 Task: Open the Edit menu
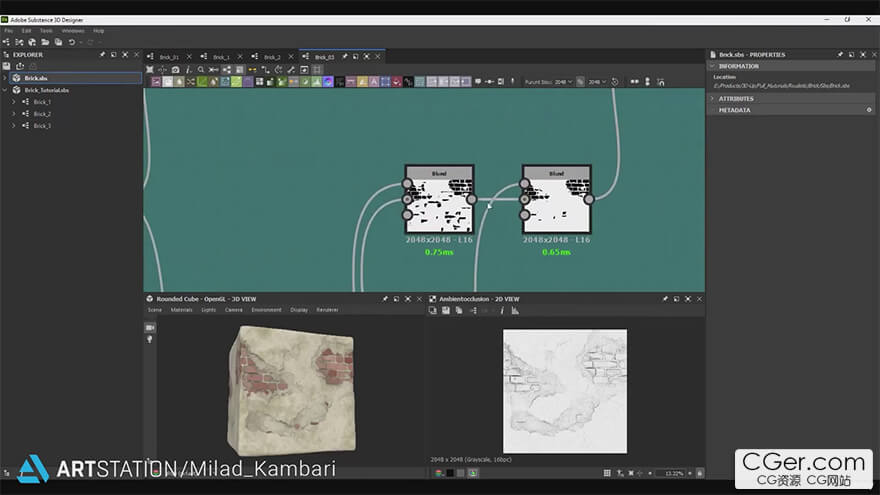(x=26, y=31)
